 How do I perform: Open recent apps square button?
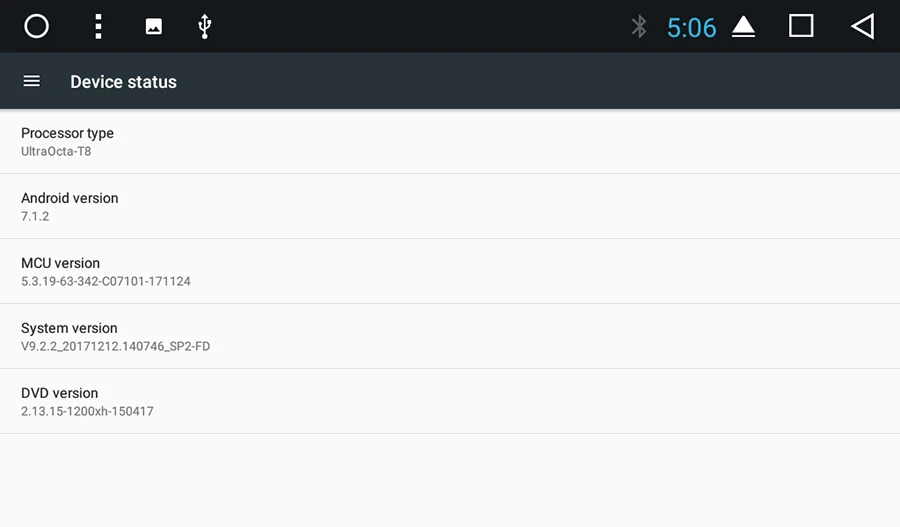pos(801,26)
